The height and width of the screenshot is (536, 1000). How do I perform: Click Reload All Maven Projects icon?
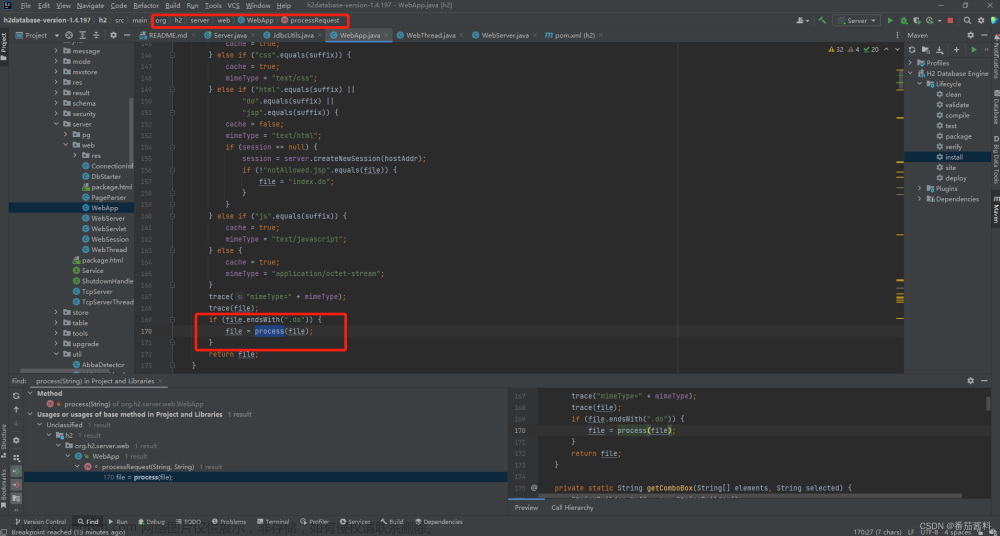point(912,50)
